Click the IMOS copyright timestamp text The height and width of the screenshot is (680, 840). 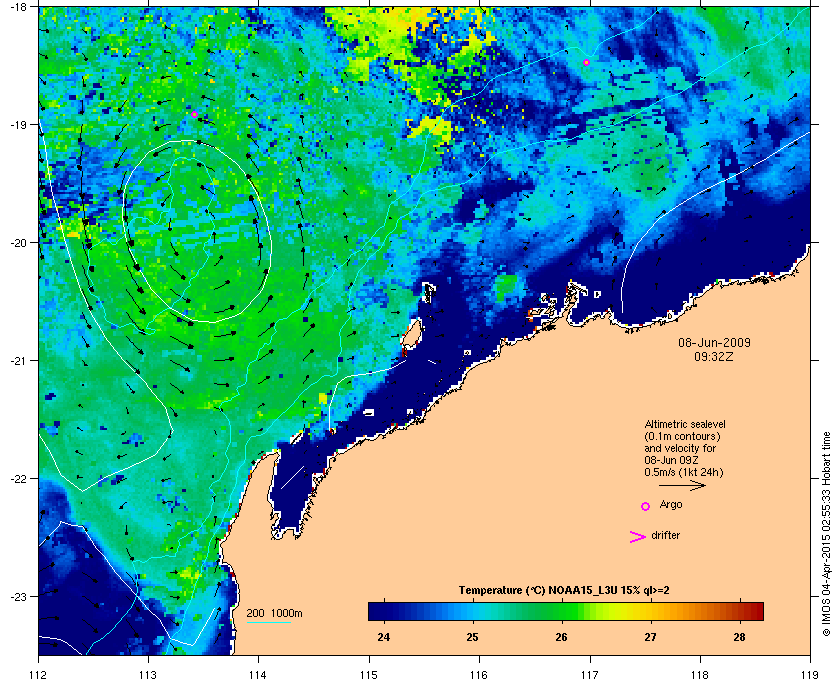[826, 535]
